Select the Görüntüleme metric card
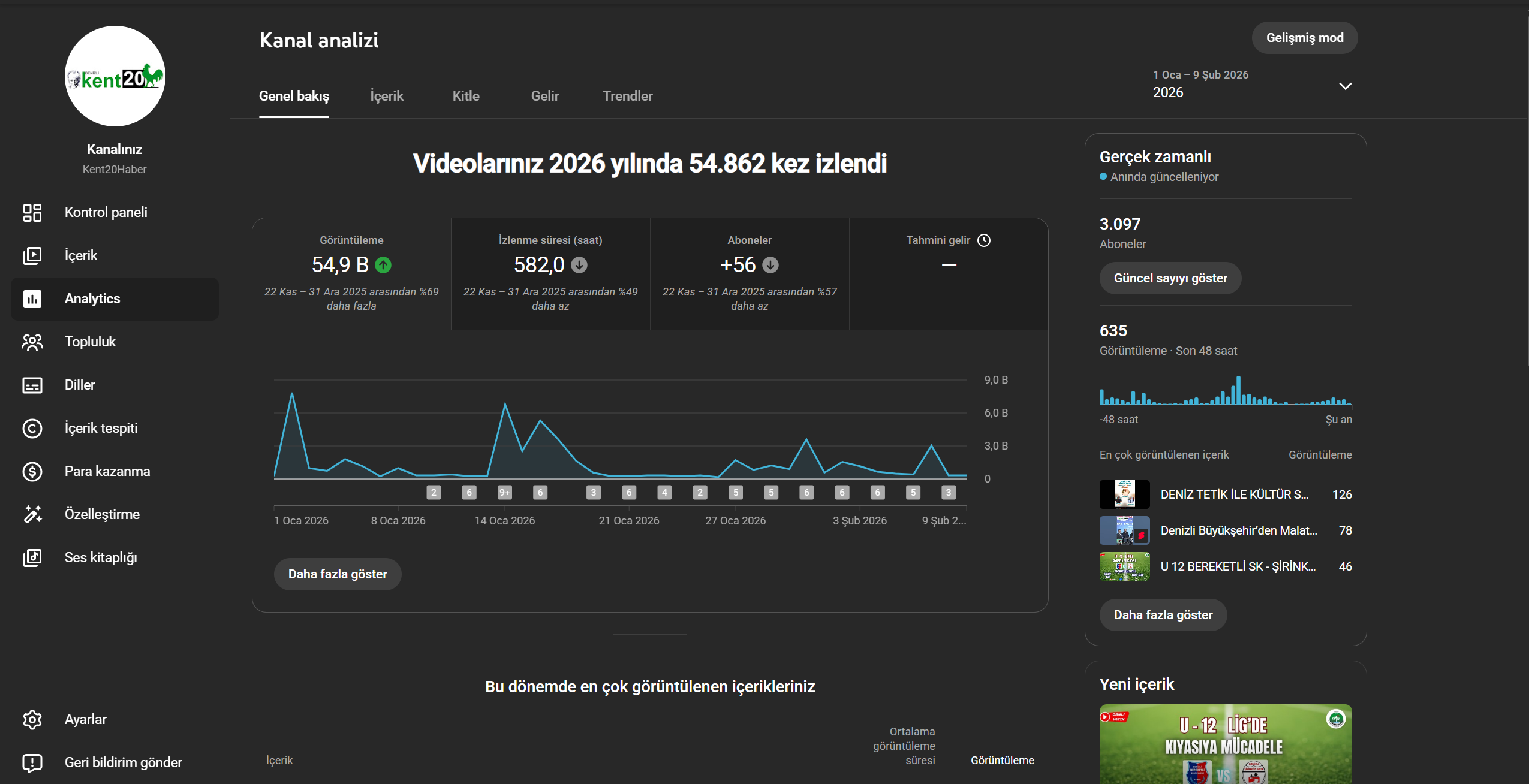 click(351, 273)
